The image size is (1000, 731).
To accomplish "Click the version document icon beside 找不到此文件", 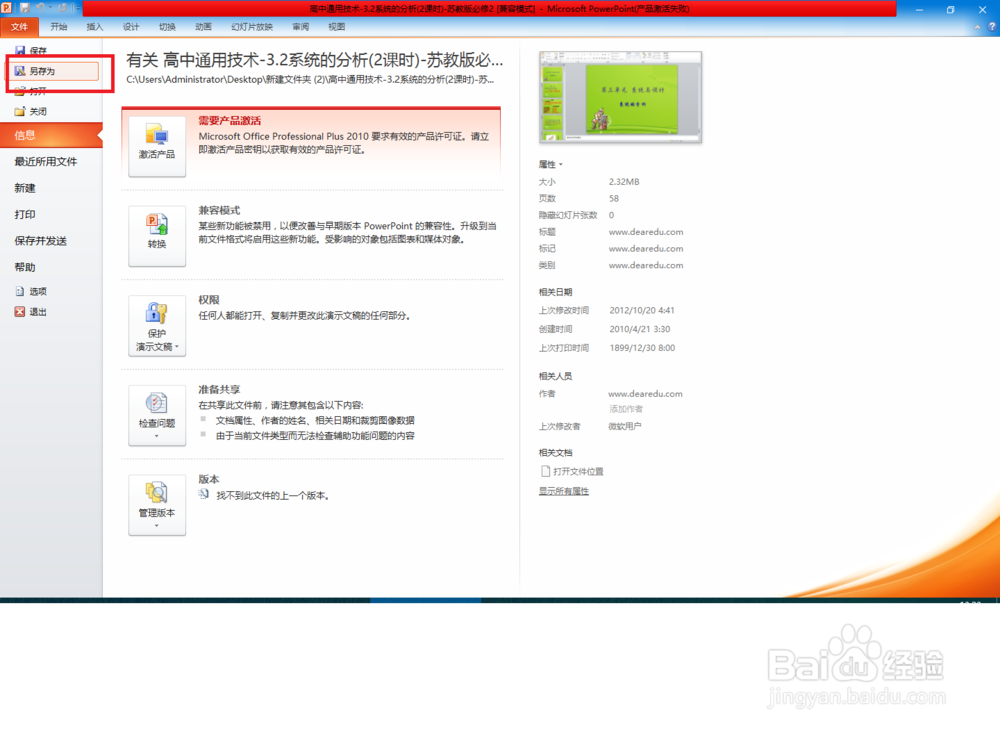I will pyautogui.click(x=203, y=495).
